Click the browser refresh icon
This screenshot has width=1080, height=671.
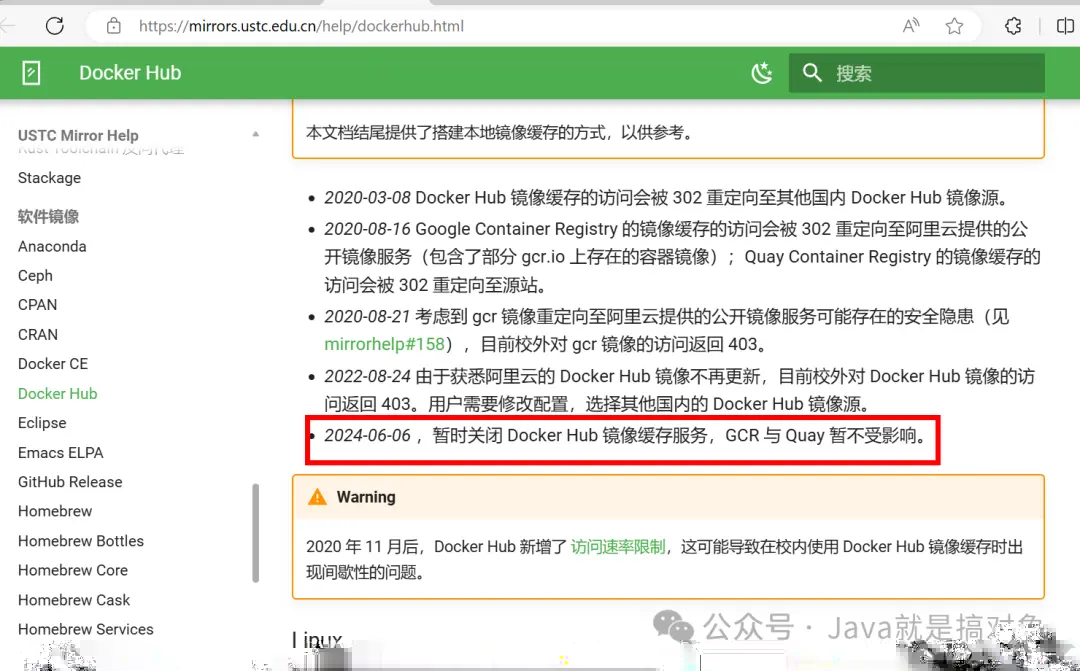click(54, 26)
